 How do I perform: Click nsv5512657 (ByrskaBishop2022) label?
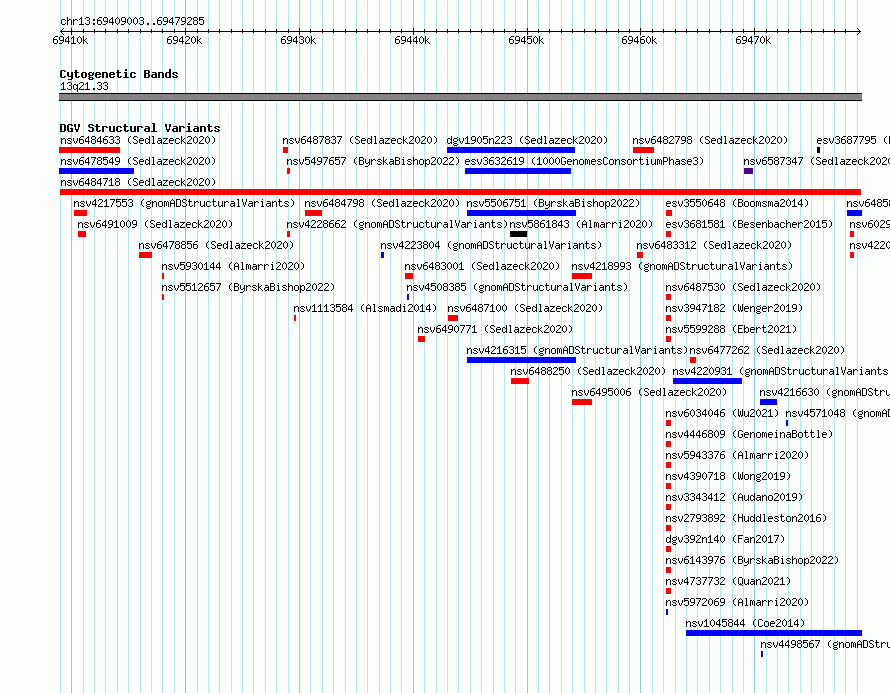click(x=248, y=287)
